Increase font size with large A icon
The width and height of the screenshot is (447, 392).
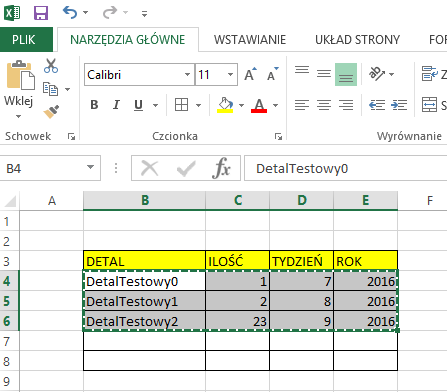click(x=250, y=74)
